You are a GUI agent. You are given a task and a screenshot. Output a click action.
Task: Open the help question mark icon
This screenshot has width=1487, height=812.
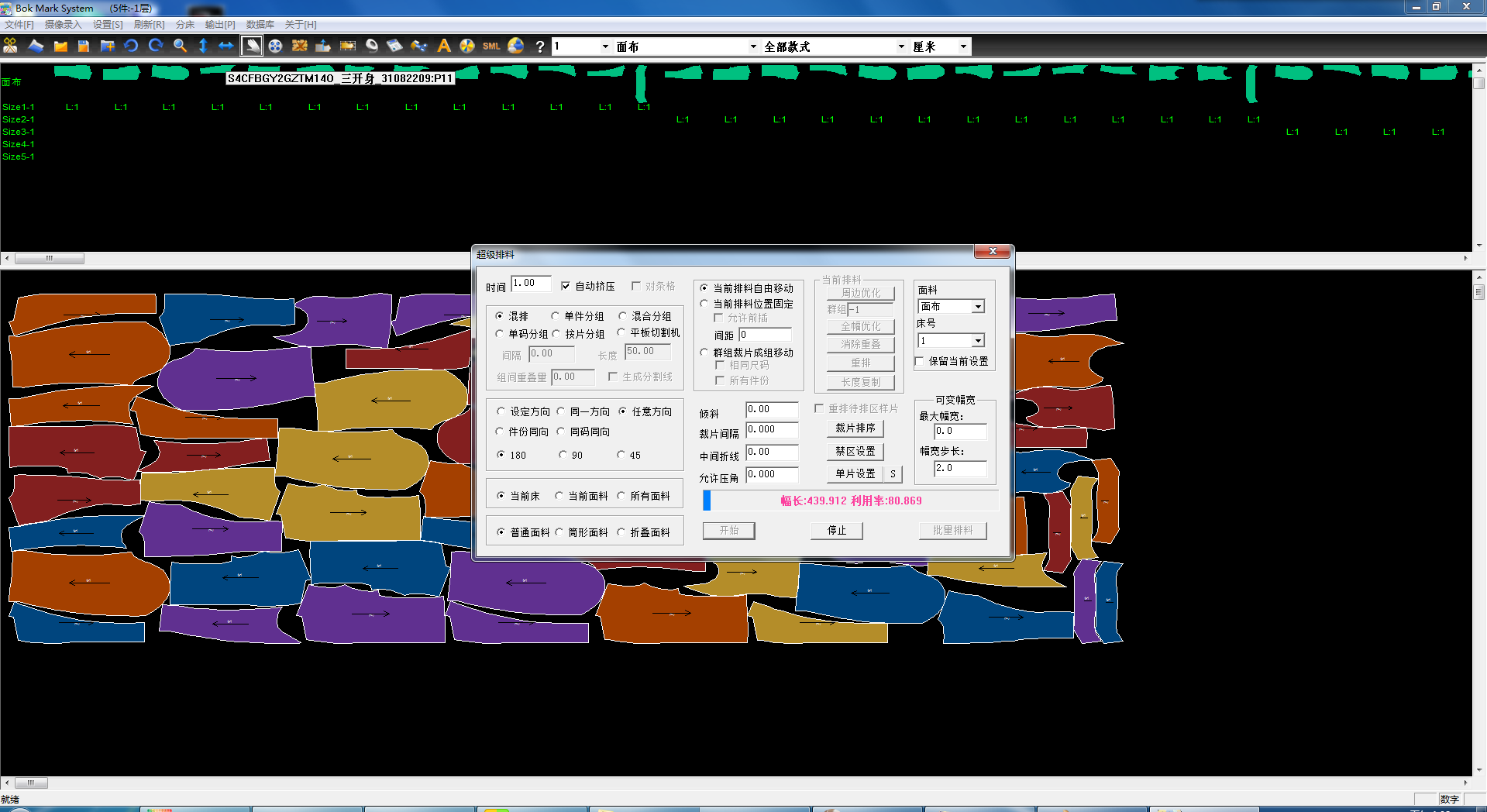coord(540,46)
